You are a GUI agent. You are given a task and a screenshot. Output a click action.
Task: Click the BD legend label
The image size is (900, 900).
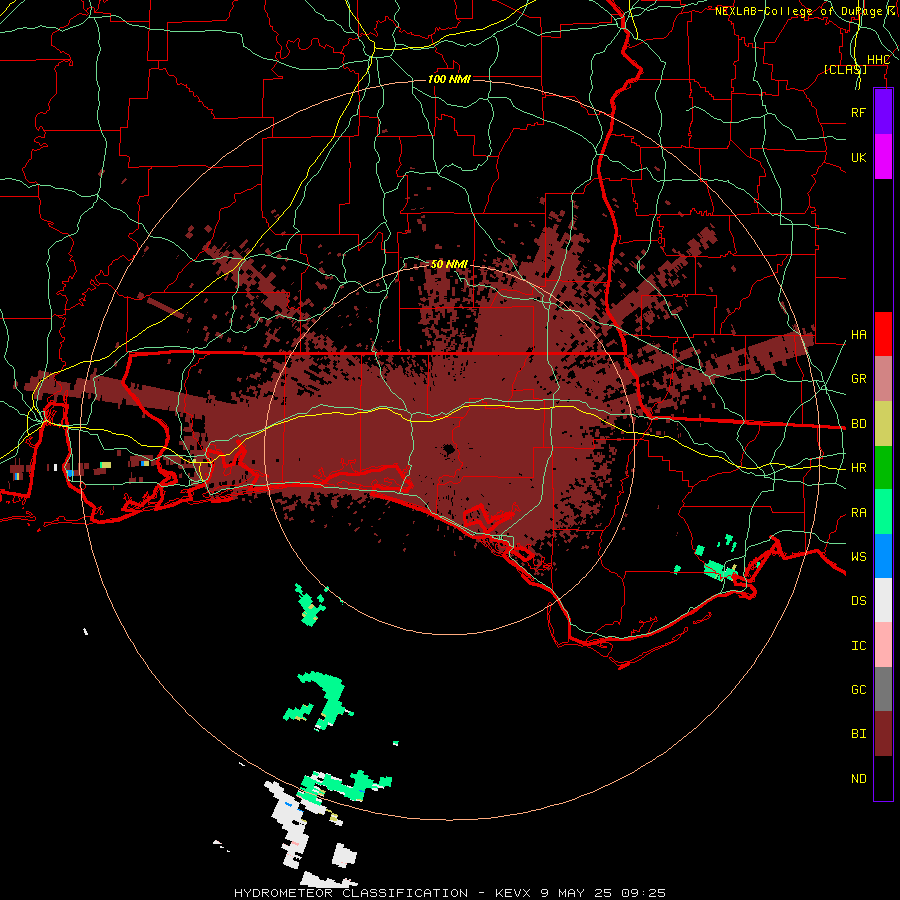858,423
